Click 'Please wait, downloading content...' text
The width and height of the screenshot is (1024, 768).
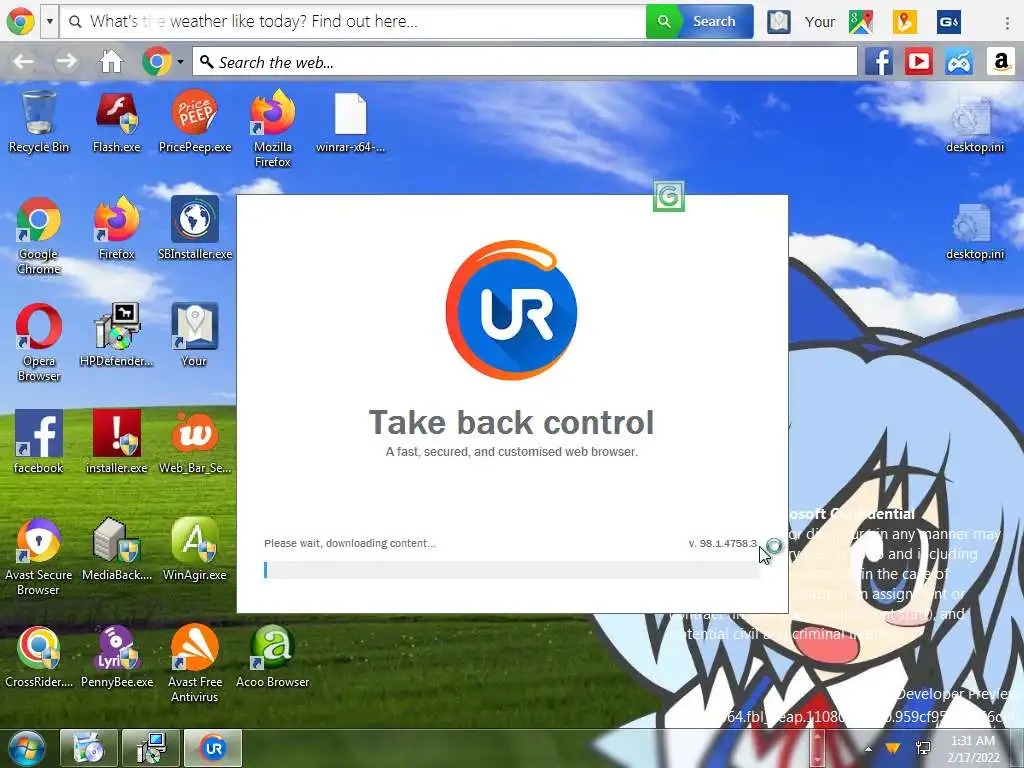click(349, 543)
